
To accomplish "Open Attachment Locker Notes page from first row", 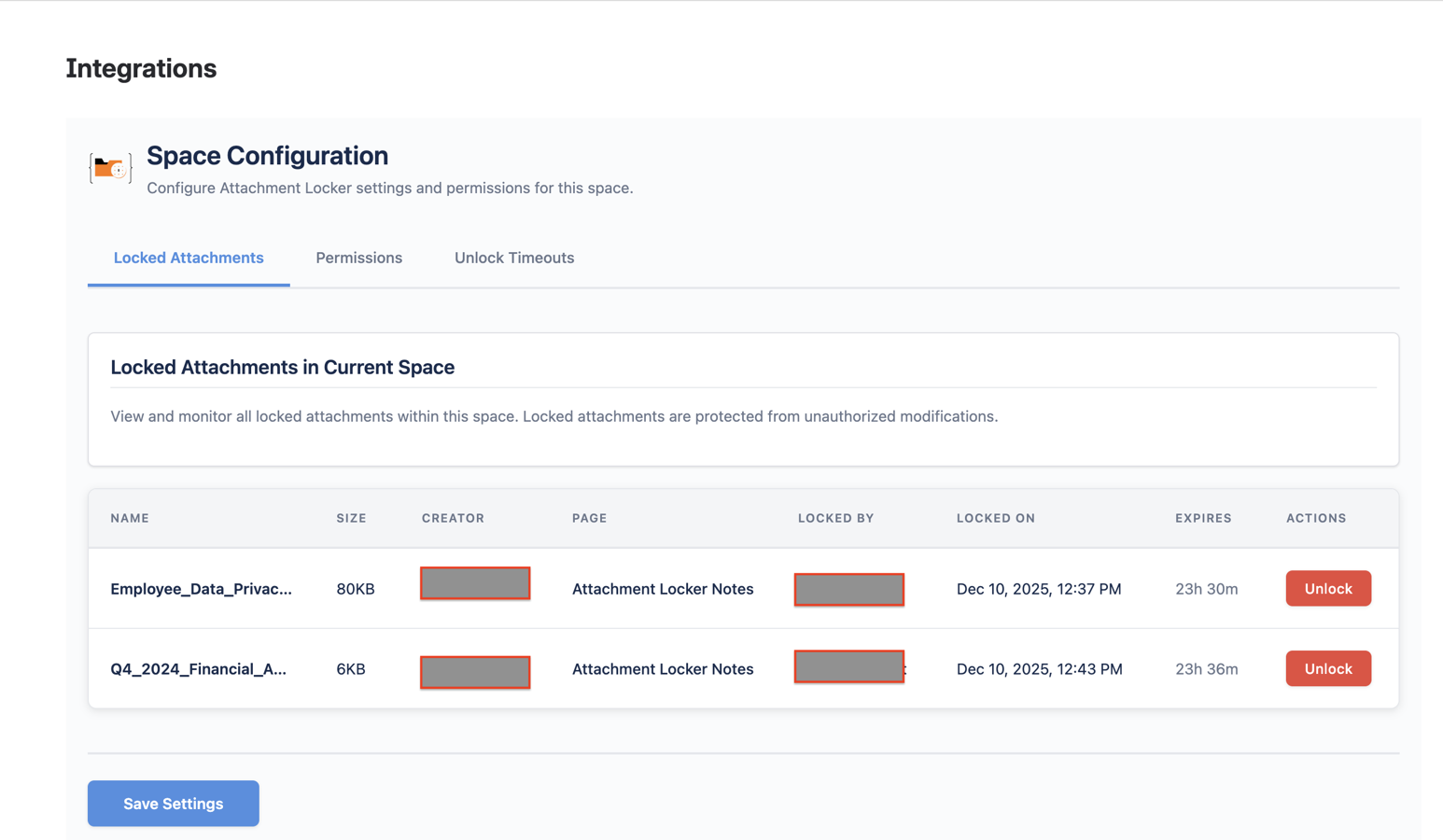I will pos(663,589).
